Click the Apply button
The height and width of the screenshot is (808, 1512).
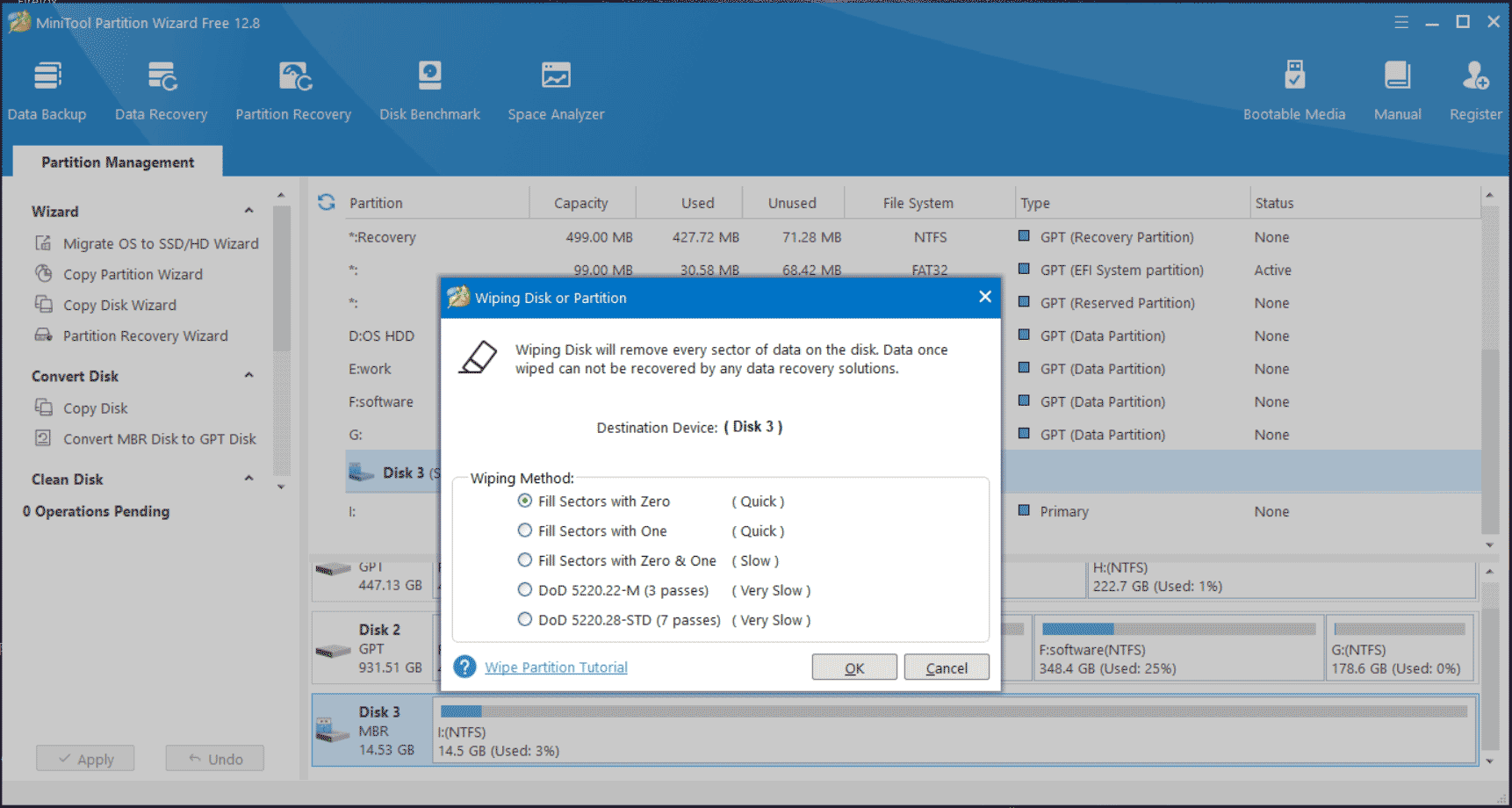[85, 759]
